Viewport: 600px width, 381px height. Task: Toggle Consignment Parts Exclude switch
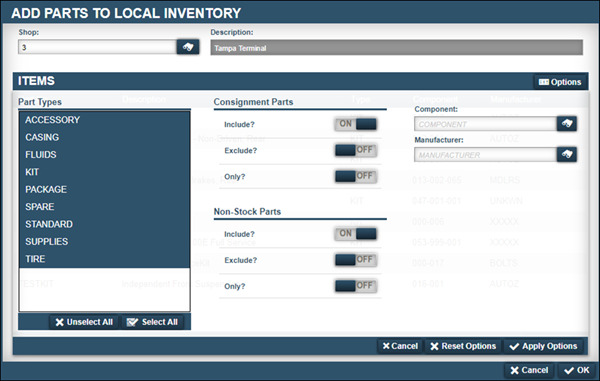356,150
